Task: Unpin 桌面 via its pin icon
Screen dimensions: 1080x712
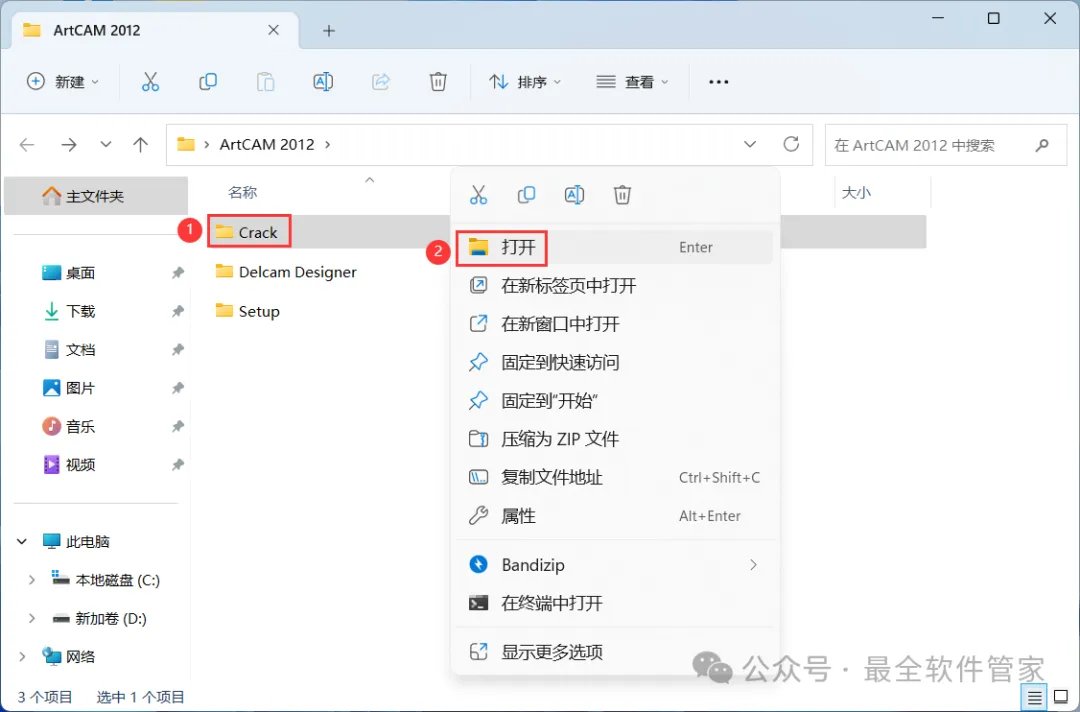Action: coord(178,273)
